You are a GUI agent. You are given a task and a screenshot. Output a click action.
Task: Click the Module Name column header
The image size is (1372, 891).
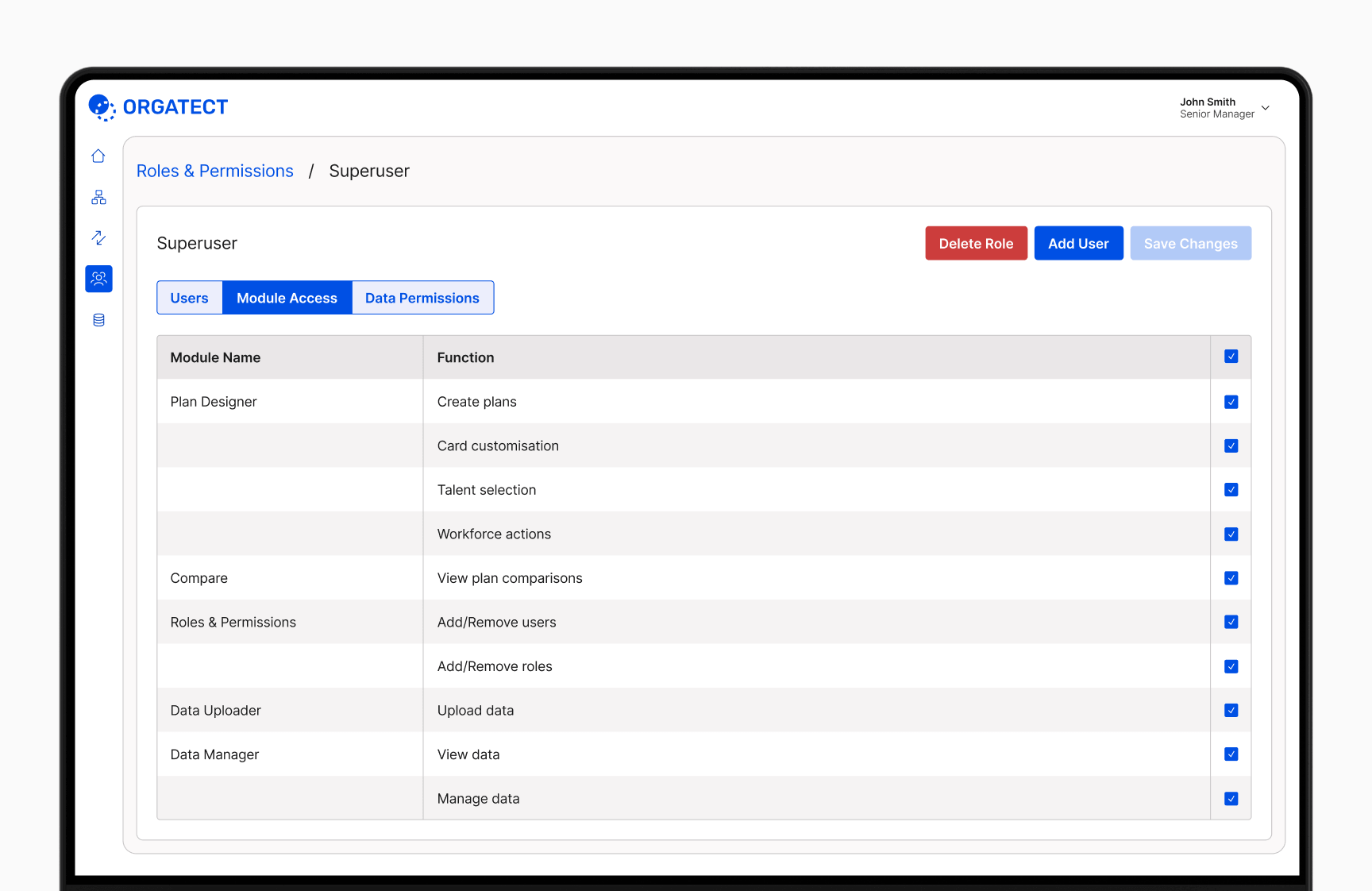click(x=291, y=357)
